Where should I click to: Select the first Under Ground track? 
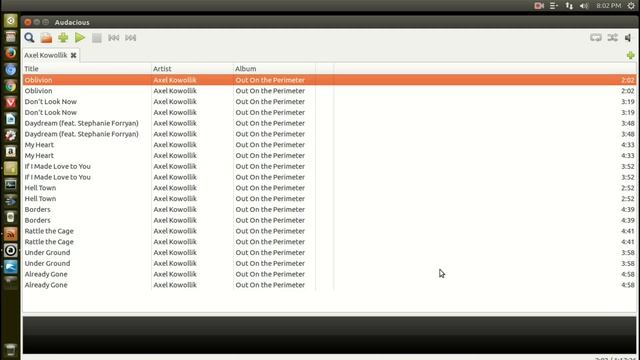[x=329, y=253]
